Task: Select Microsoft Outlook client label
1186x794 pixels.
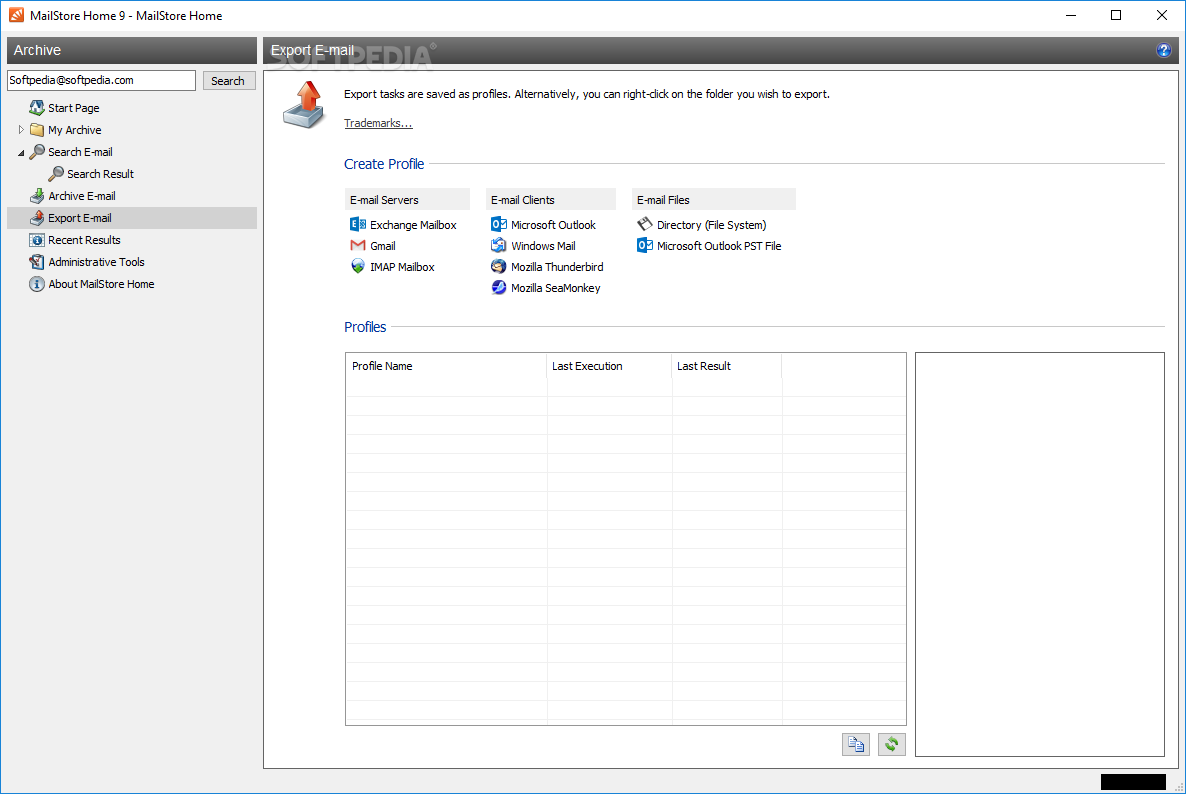Action: point(554,225)
